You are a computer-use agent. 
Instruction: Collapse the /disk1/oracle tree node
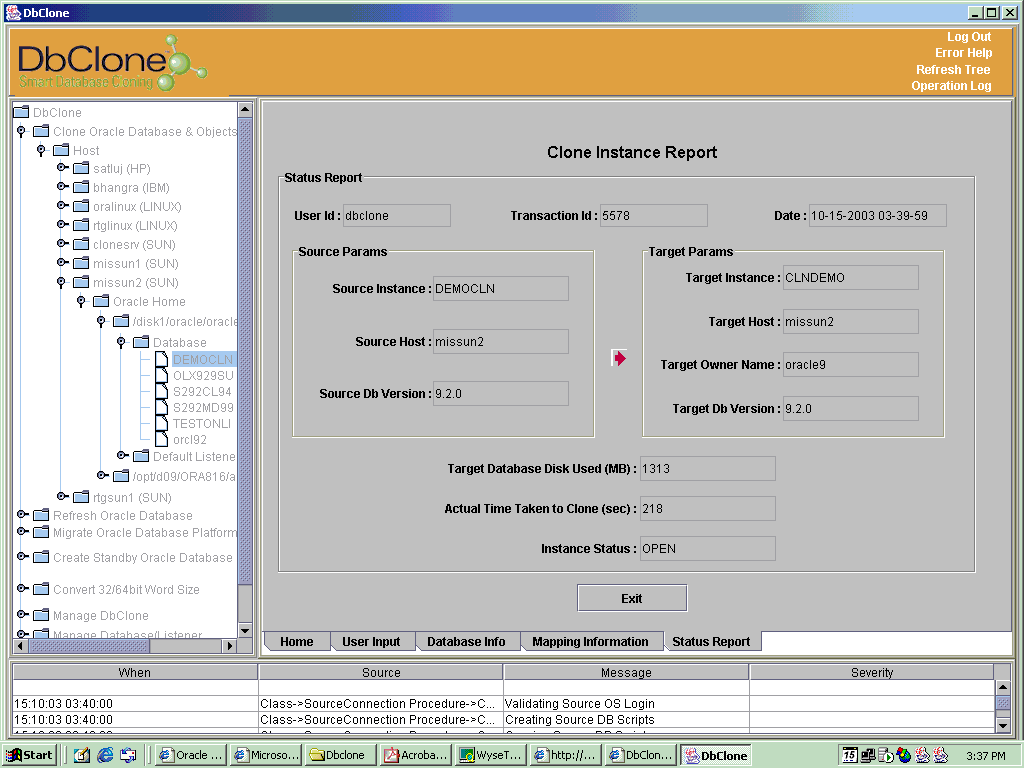(x=101, y=321)
